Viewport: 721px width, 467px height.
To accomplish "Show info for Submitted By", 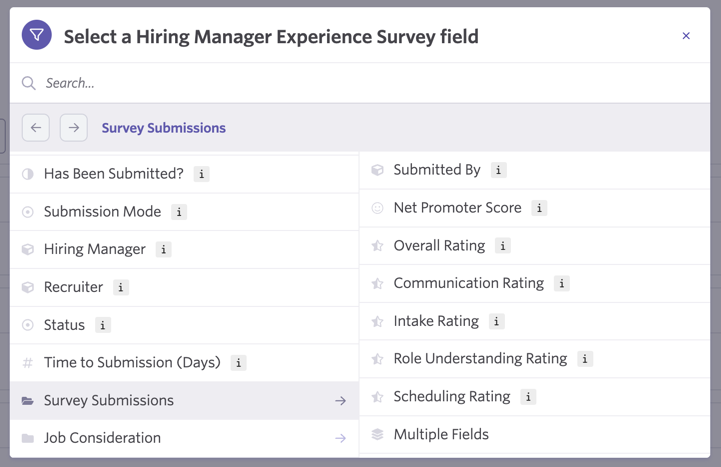I will click(498, 170).
